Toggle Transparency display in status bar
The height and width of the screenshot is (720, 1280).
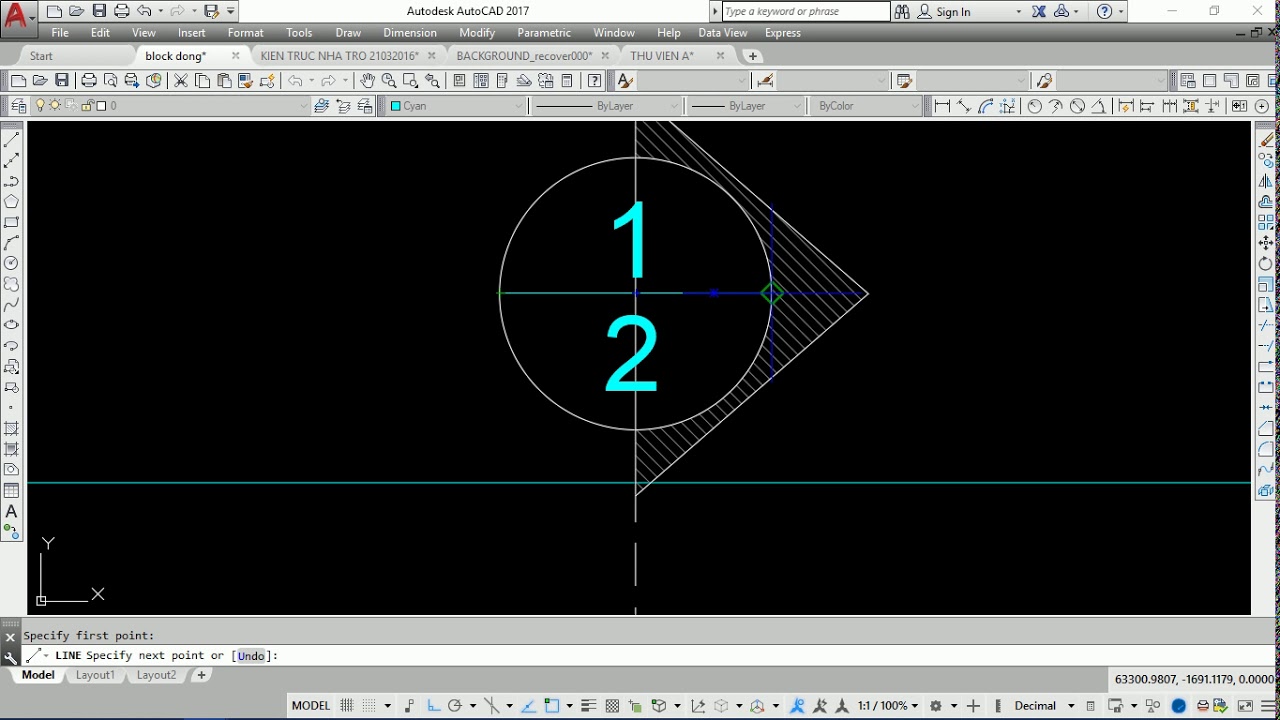[612, 706]
